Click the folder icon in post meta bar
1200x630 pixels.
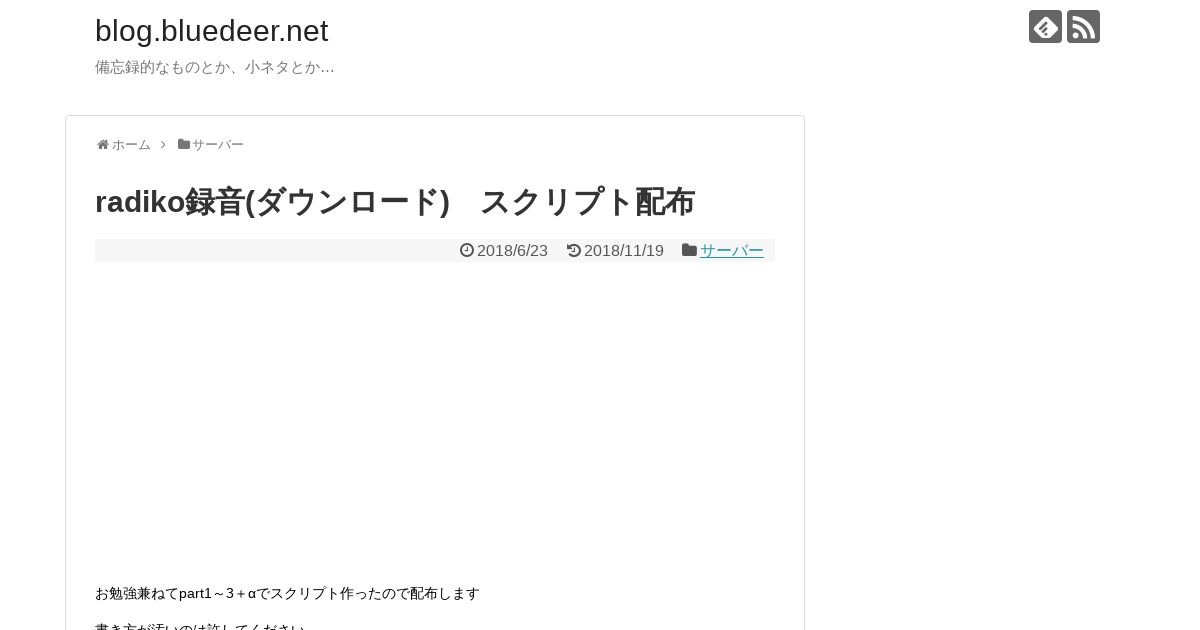[x=689, y=250]
